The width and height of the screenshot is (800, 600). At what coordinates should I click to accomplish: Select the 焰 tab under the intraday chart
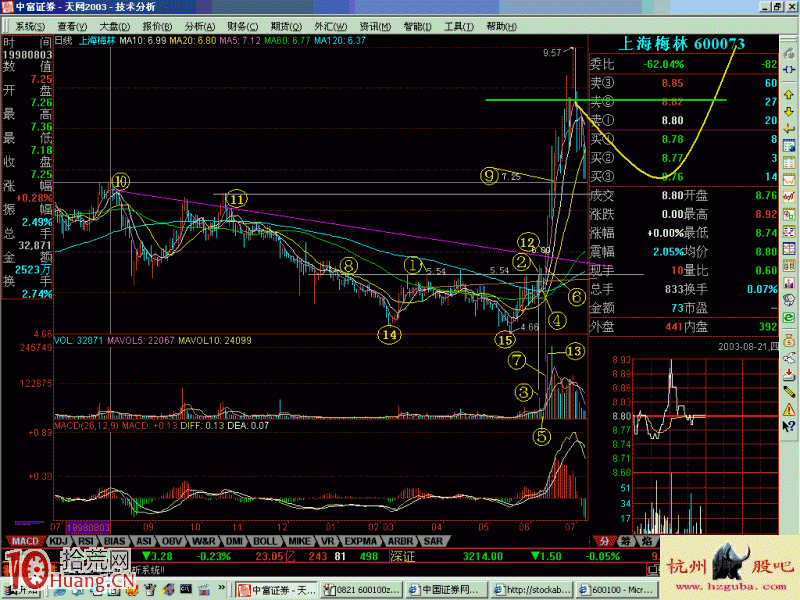[x=647, y=541]
